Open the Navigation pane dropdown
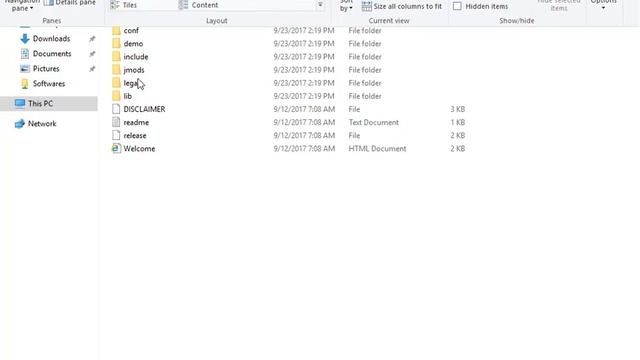The height and width of the screenshot is (360, 640). [x=22, y=6]
